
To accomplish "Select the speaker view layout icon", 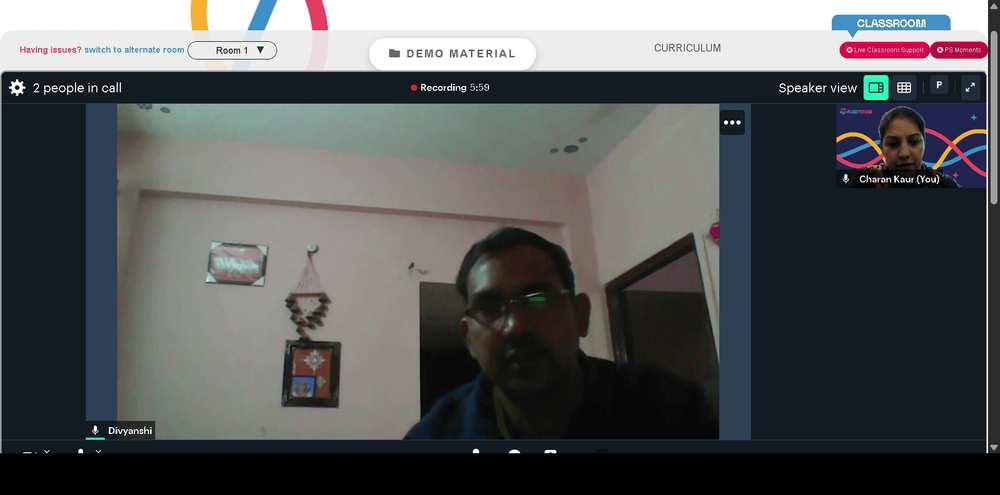I will pyautogui.click(x=876, y=88).
